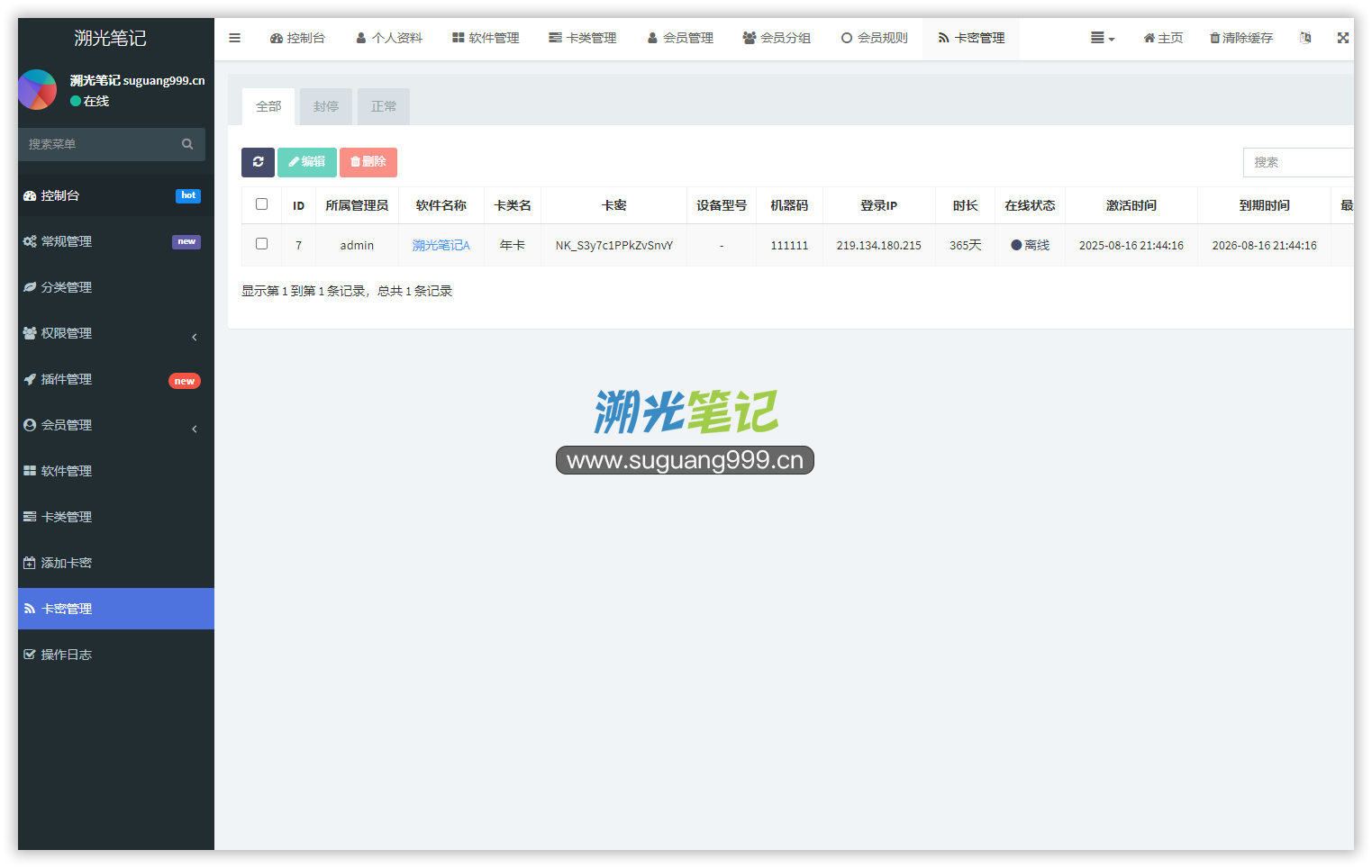Click the grid icon beside sidebar 软件管理
The image size is (1372, 868).
tap(30, 471)
